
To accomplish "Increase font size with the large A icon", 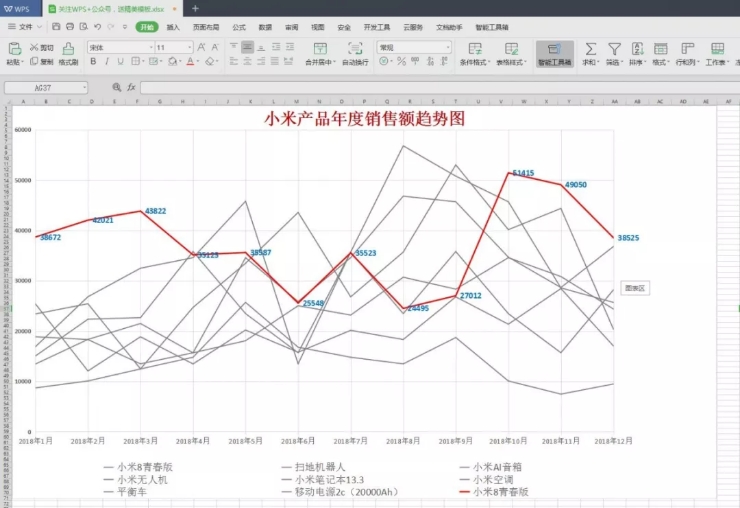I will click(202, 47).
